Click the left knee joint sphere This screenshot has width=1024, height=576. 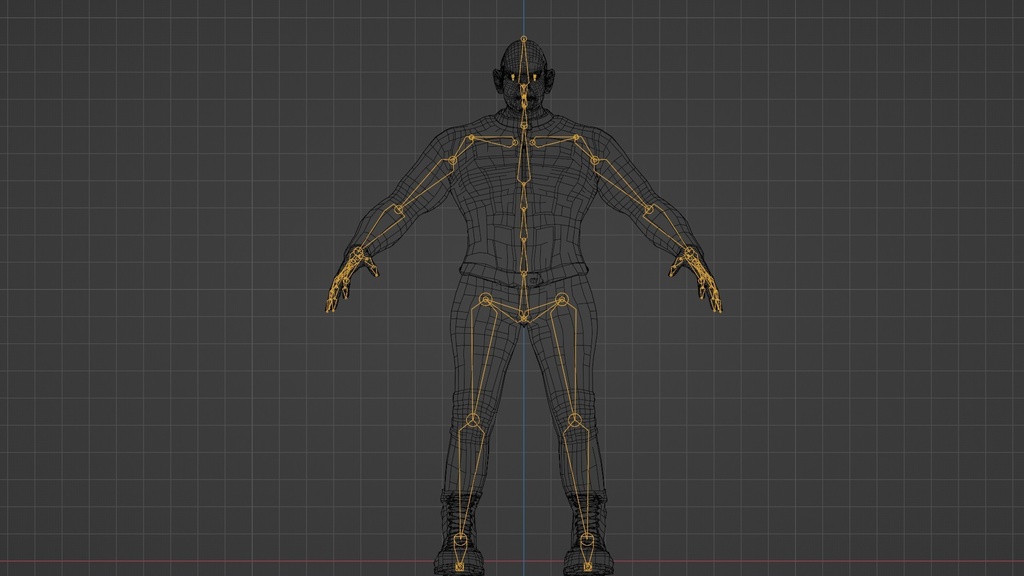coord(574,419)
